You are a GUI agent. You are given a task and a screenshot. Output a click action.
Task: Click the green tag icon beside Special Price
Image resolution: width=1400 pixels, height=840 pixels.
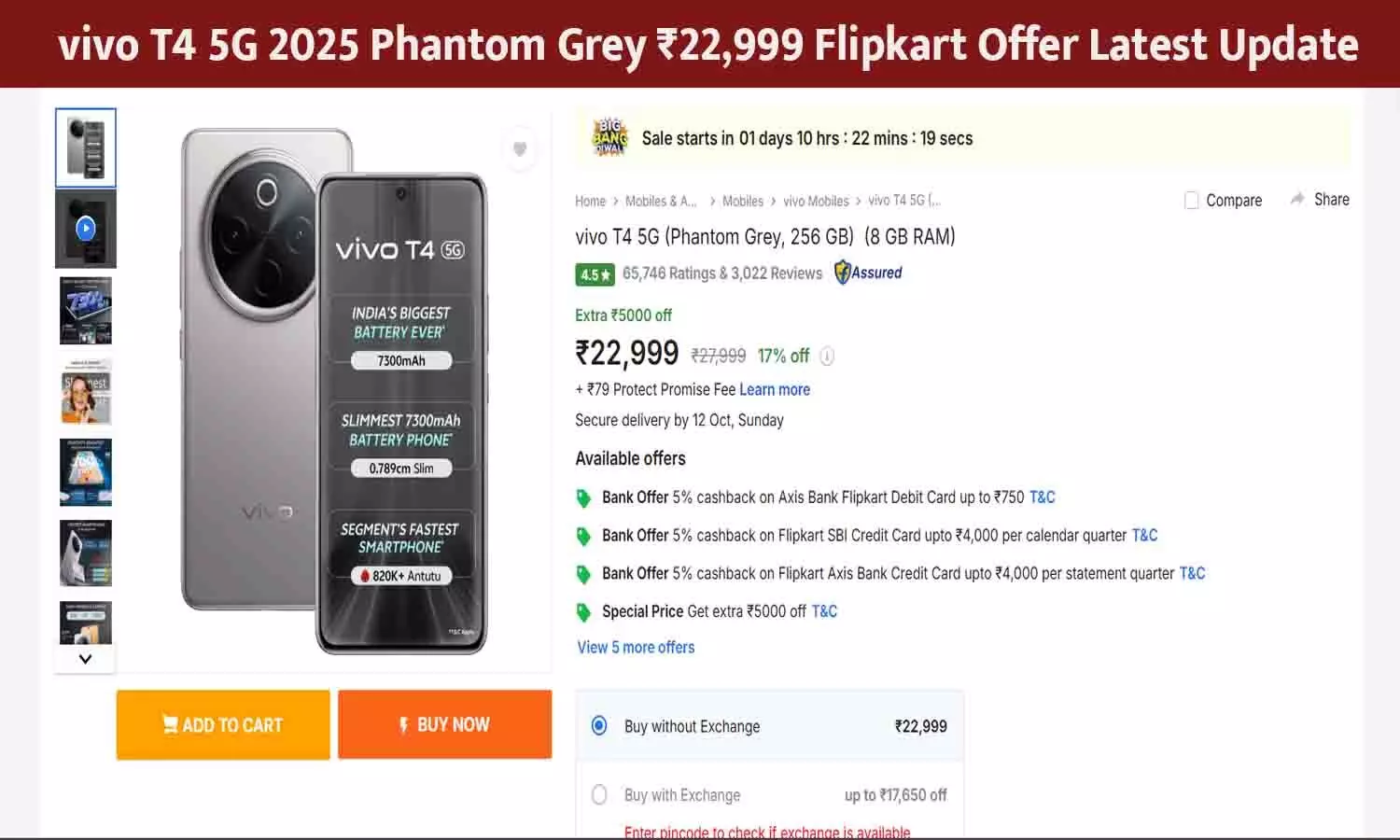click(584, 612)
